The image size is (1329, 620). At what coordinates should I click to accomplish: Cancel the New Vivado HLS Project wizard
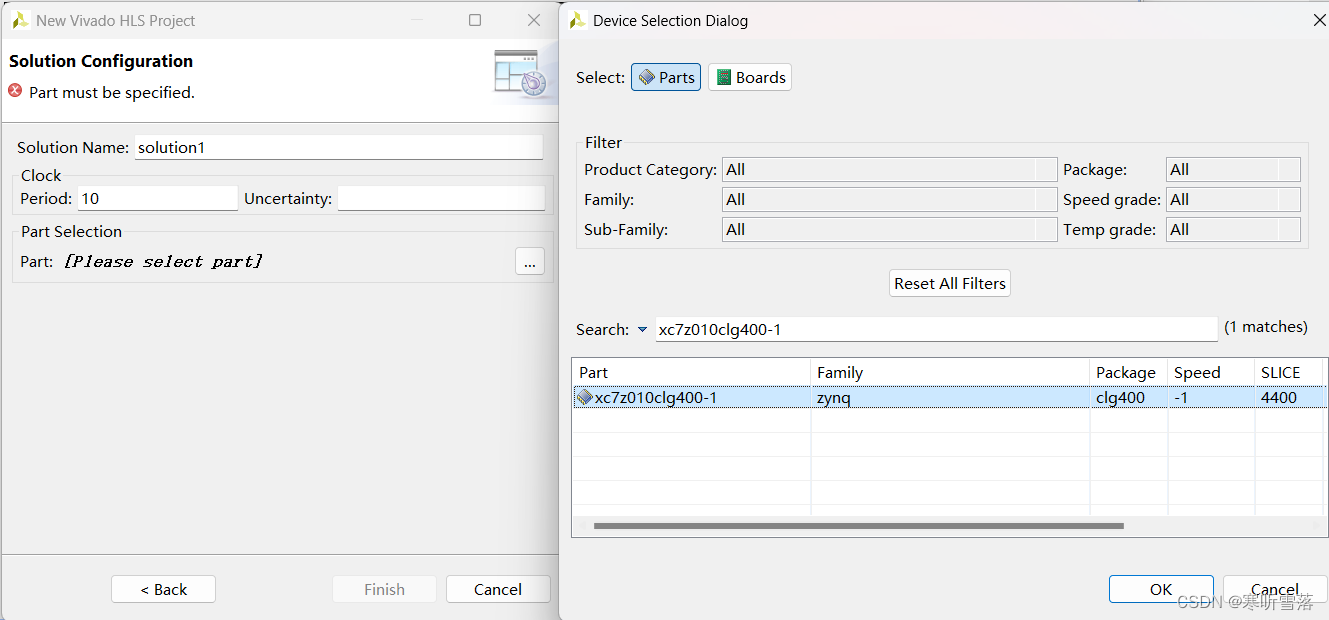point(498,589)
